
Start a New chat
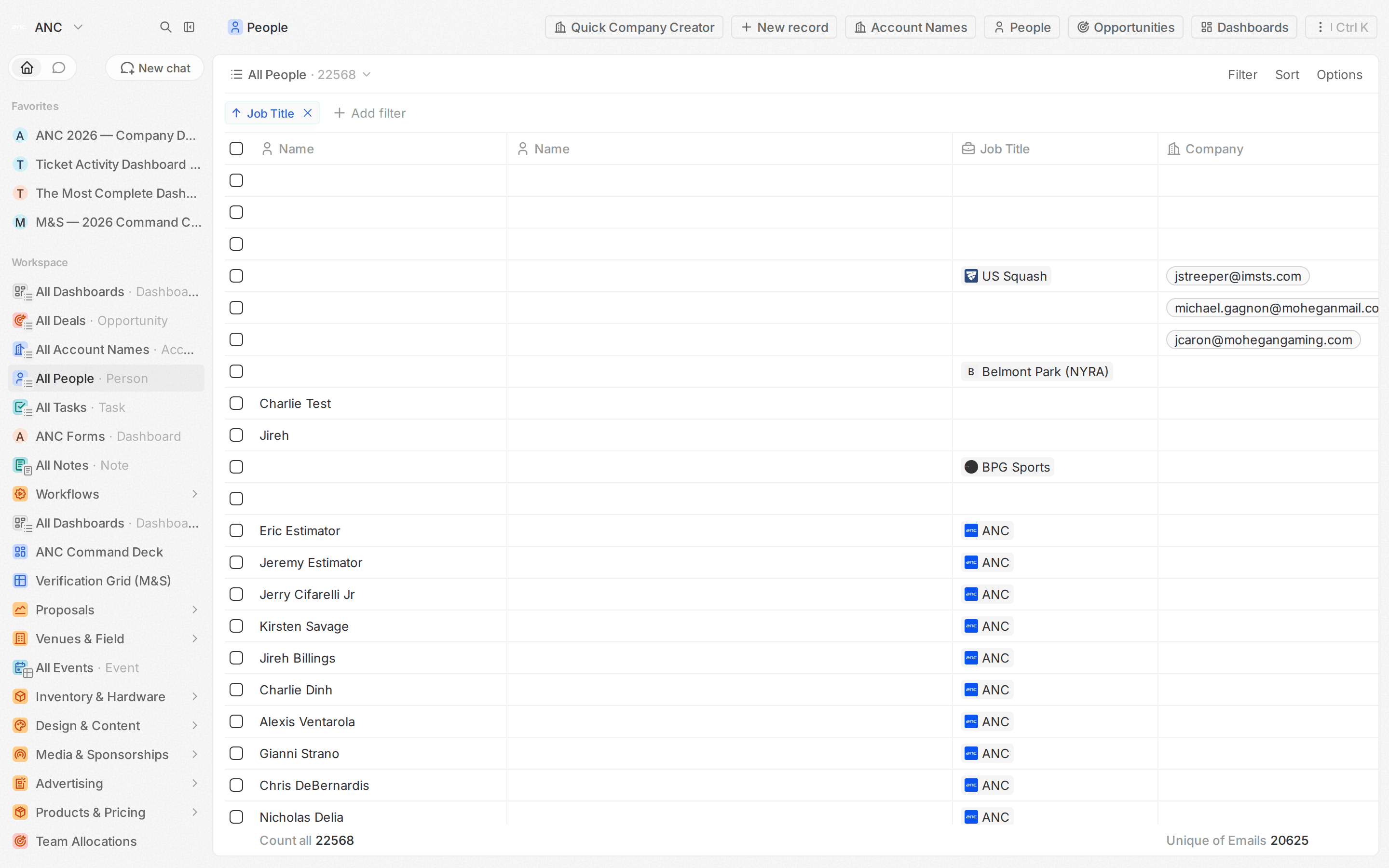coord(155,68)
